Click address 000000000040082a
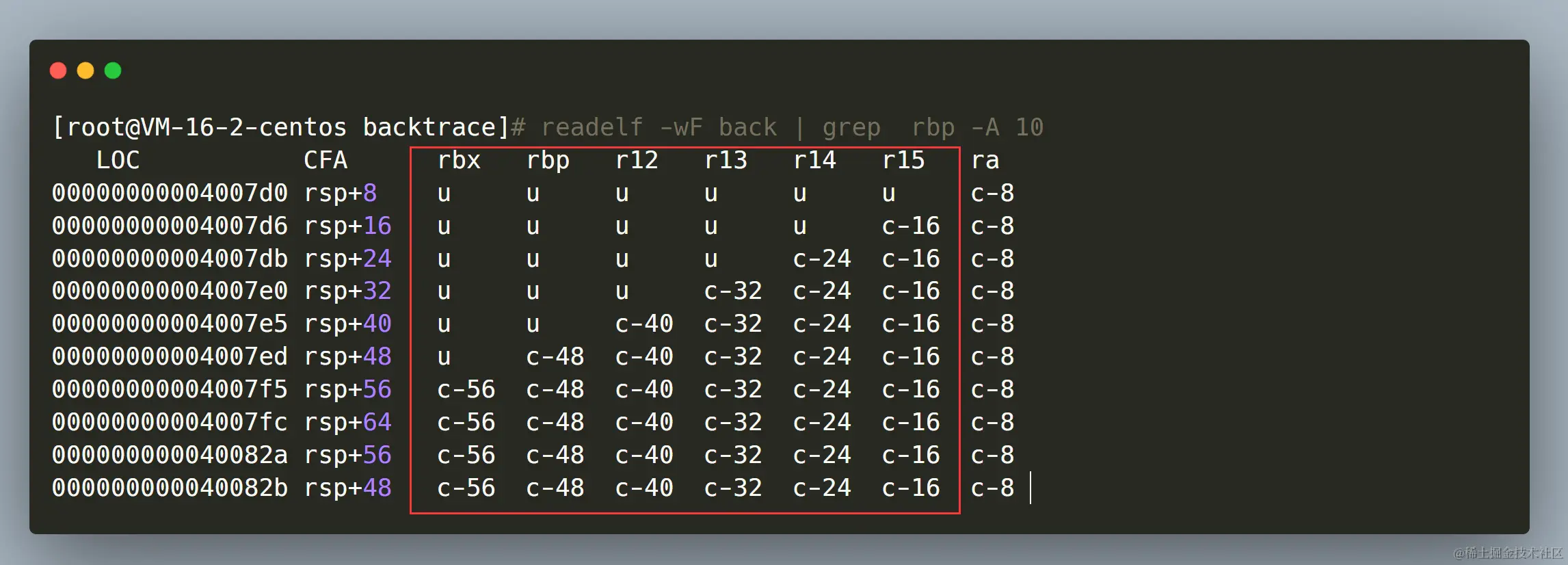This screenshot has width=1568, height=565. click(170, 455)
